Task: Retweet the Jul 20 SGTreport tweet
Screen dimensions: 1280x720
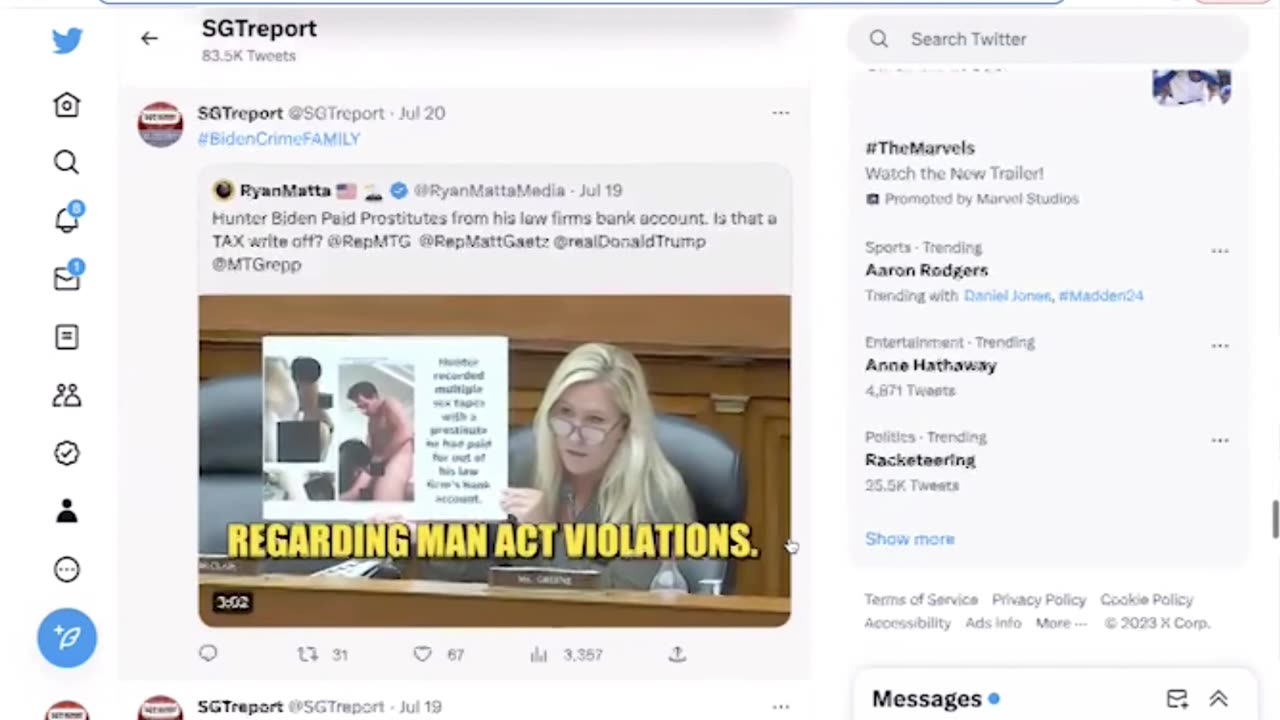Action: [x=308, y=654]
